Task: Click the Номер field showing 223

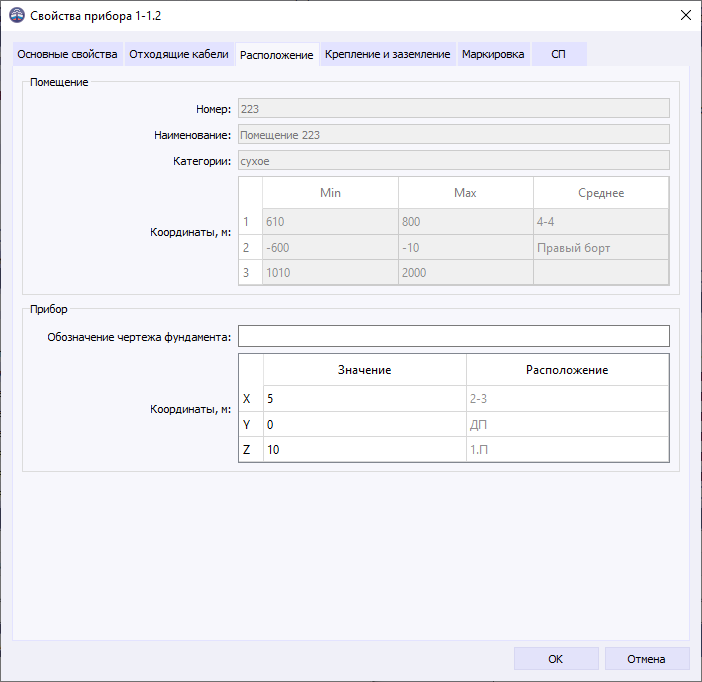Action: (x=454, y=109)
